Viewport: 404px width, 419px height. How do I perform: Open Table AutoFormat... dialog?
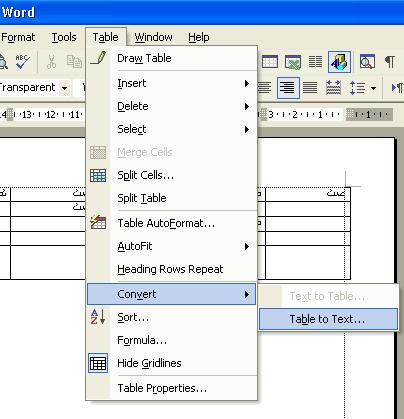[x=171, y=223]
